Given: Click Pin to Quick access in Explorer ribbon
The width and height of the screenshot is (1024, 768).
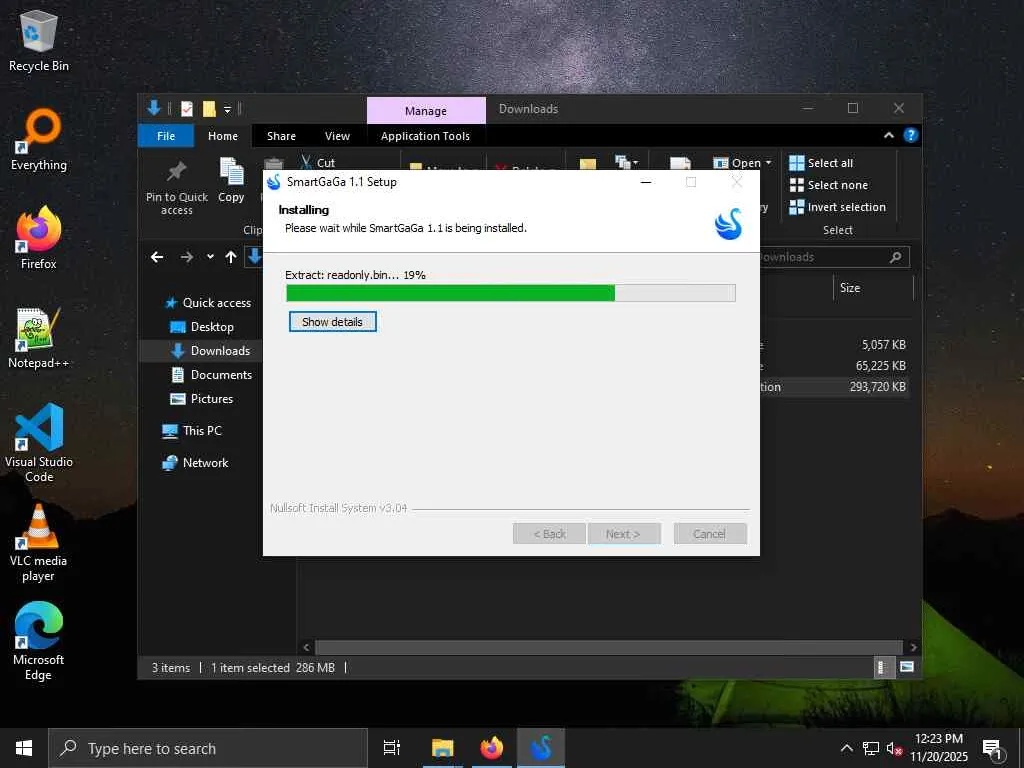Looking at the screenshot, I should point(176,188).
